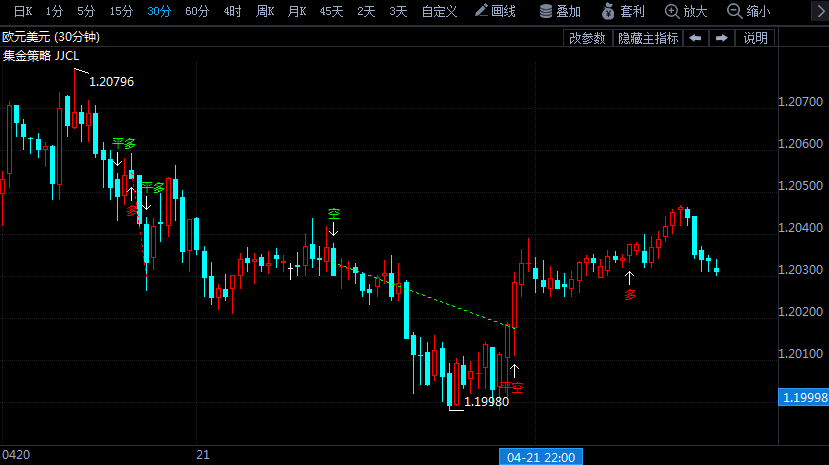
Task: Open the 说明 description button
Action: pyautogui.click(x=755, y=38)
